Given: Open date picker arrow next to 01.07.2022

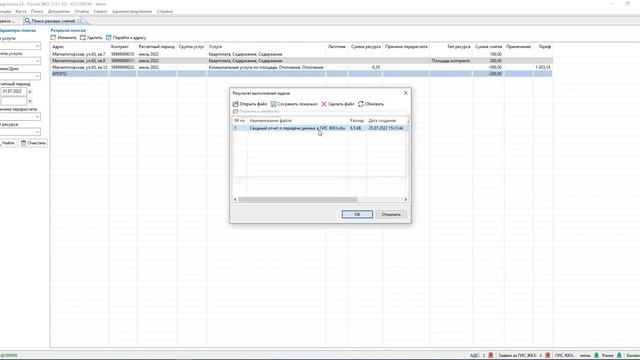Looking at the screenshot, I should click(30, 91).
